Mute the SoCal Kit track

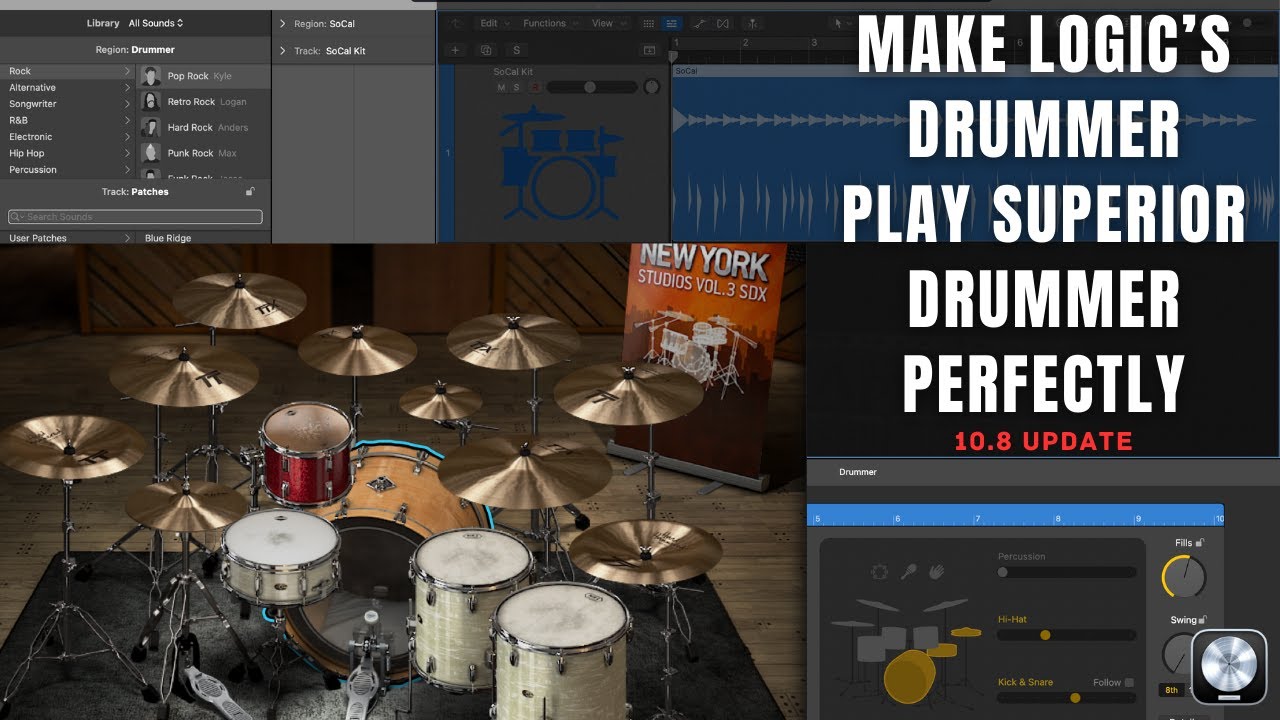(502, 87)
